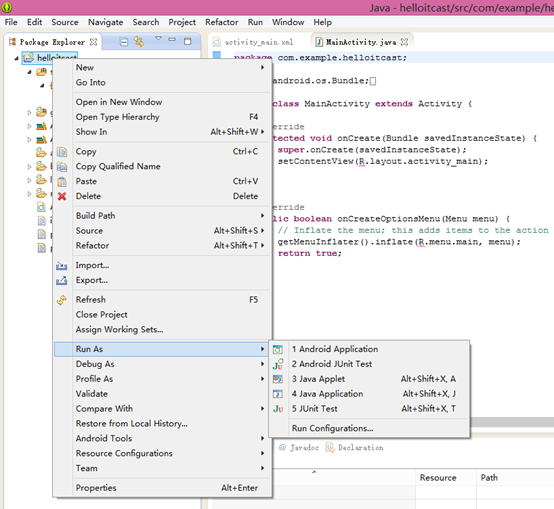The image size is (554, 509).
Task: Close the MainActivity.java editor tab
Action: (x=405, y=42)
